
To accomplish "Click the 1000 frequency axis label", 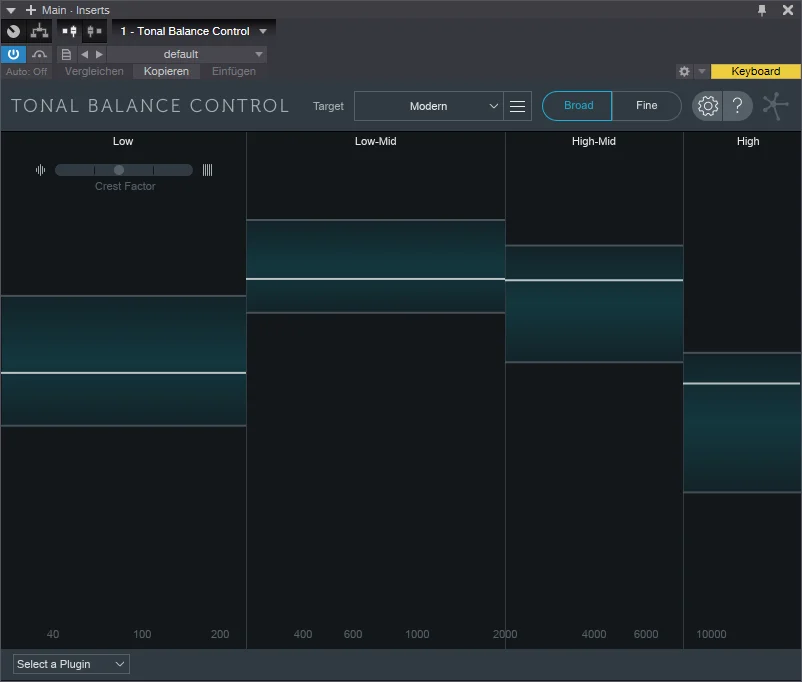I will (x=417, y=634).
